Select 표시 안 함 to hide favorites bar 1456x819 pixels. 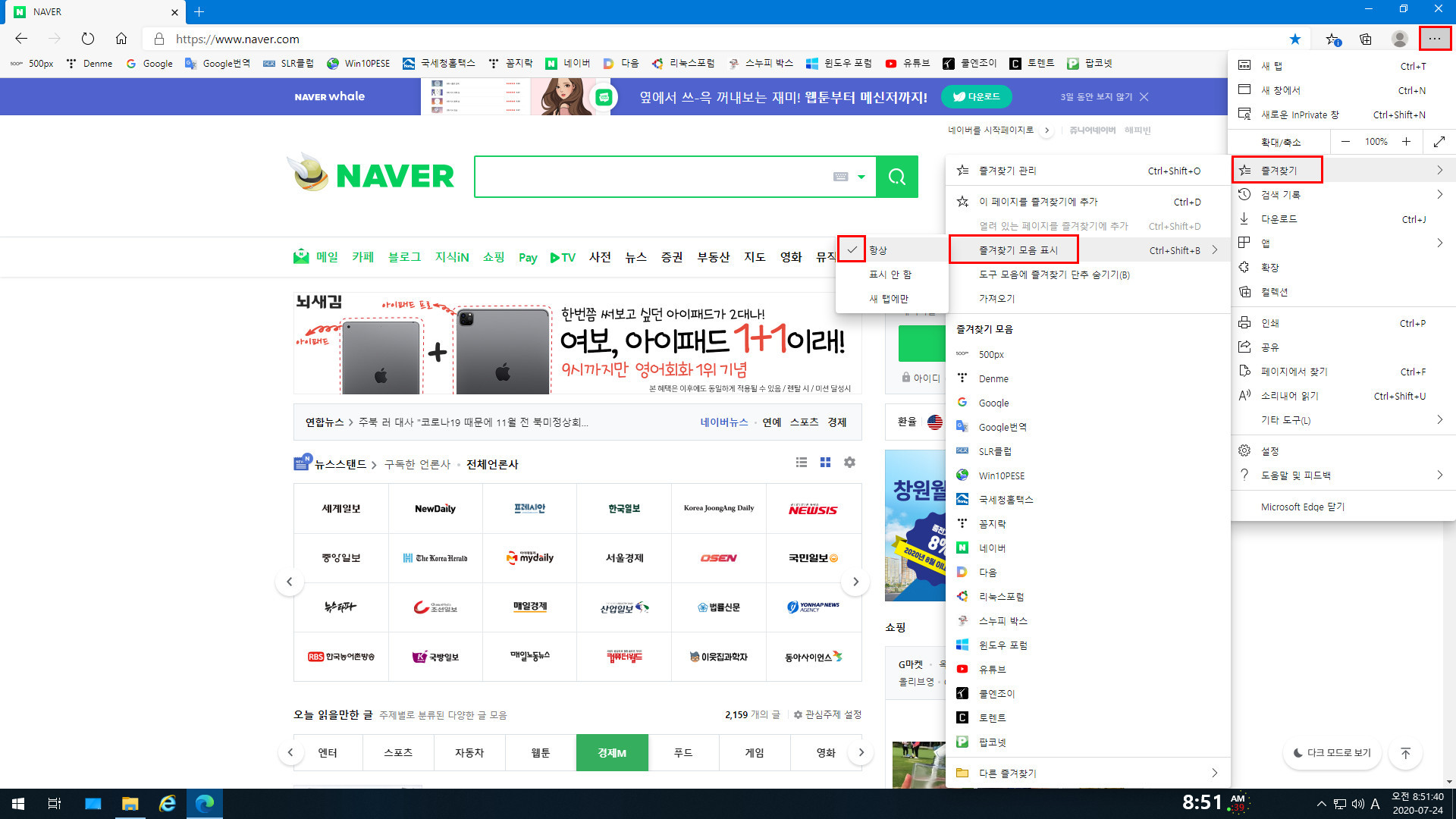892,274
